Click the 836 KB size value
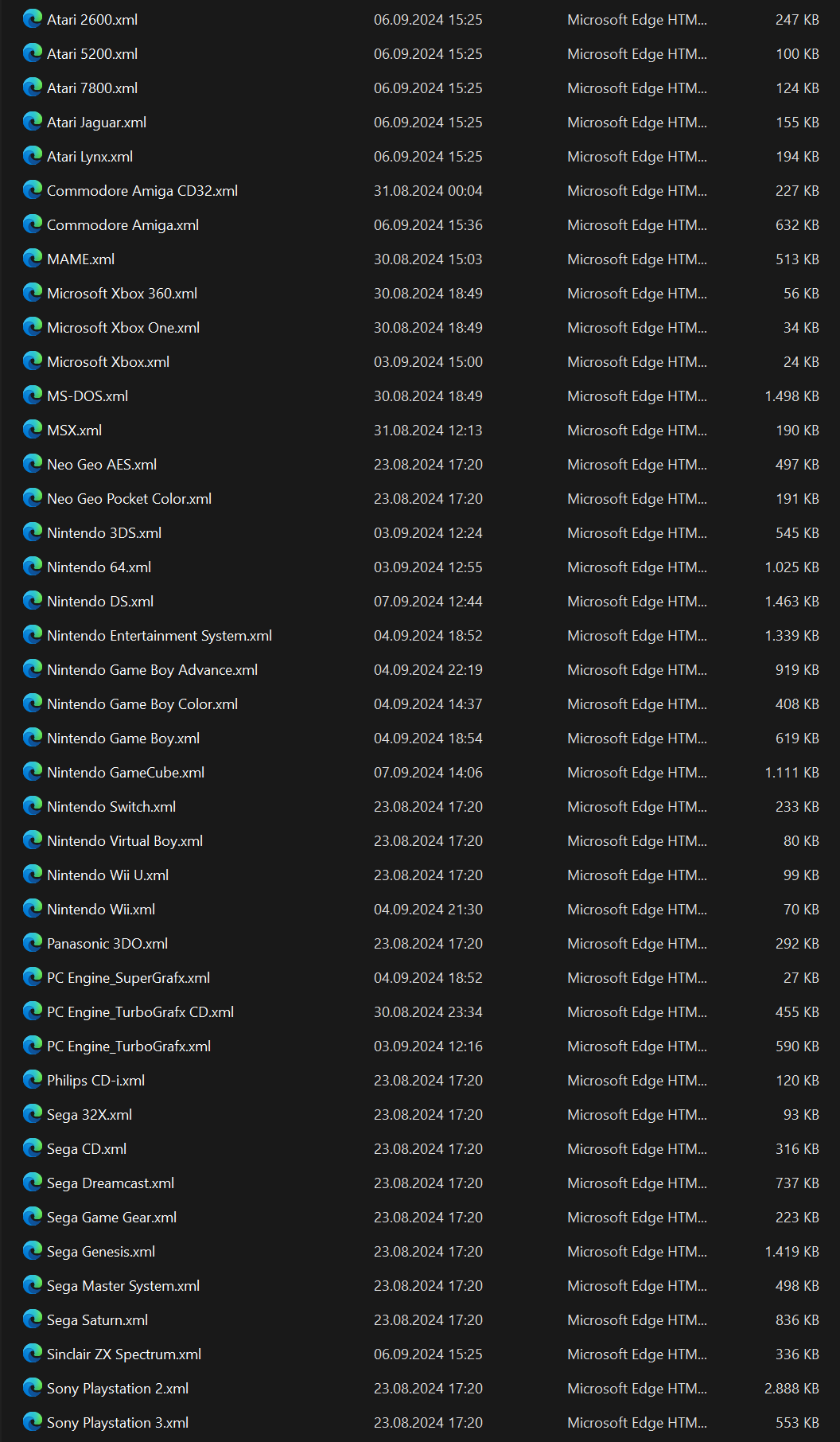Screen dimensions: 840x1442 pos(797,1320)
